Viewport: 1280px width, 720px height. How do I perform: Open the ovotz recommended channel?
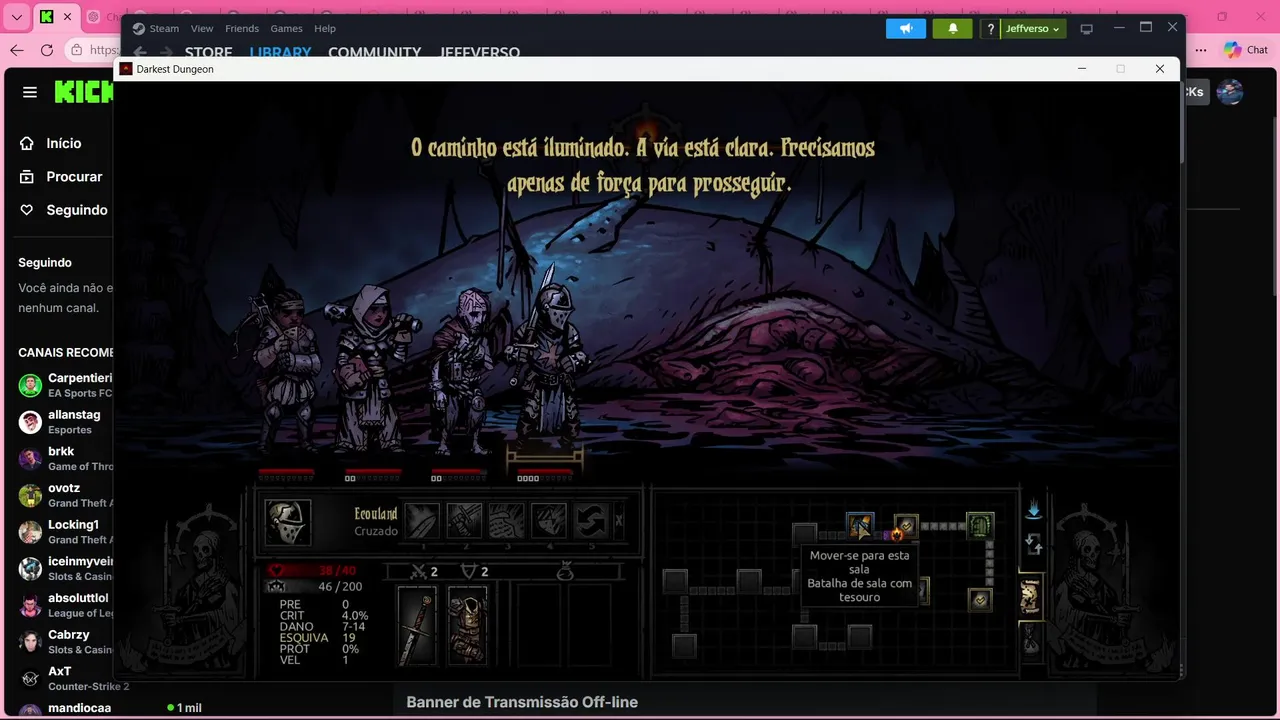(x=64, y=495)
